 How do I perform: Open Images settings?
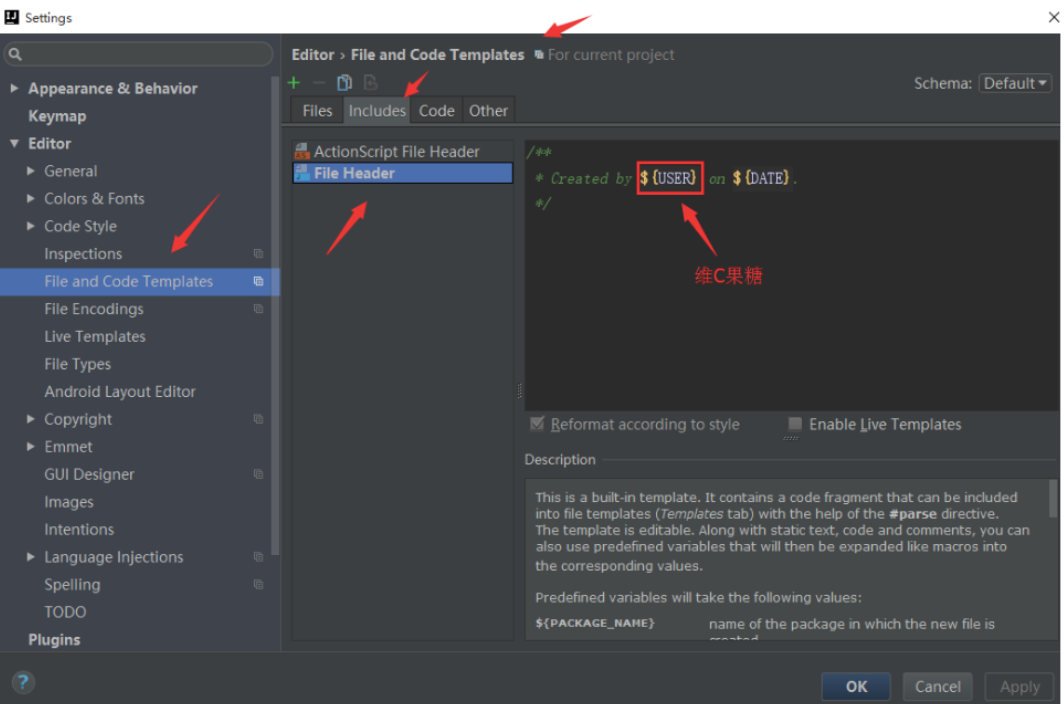point(69,502)
